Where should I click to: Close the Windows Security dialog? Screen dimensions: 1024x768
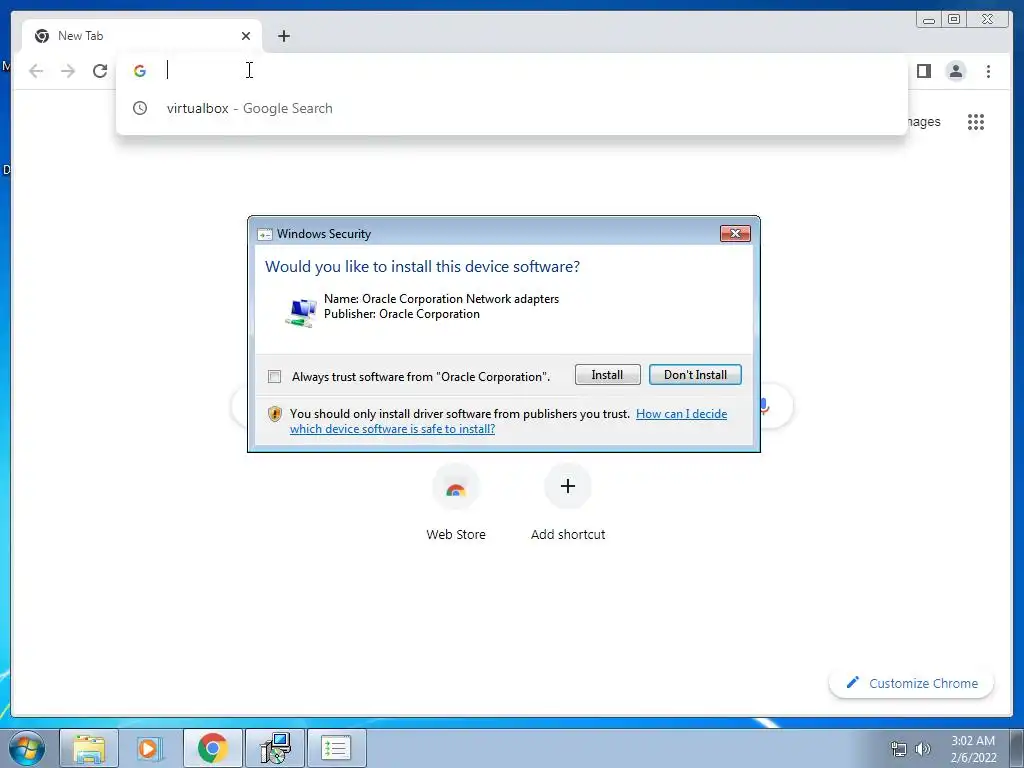point(735,234)
